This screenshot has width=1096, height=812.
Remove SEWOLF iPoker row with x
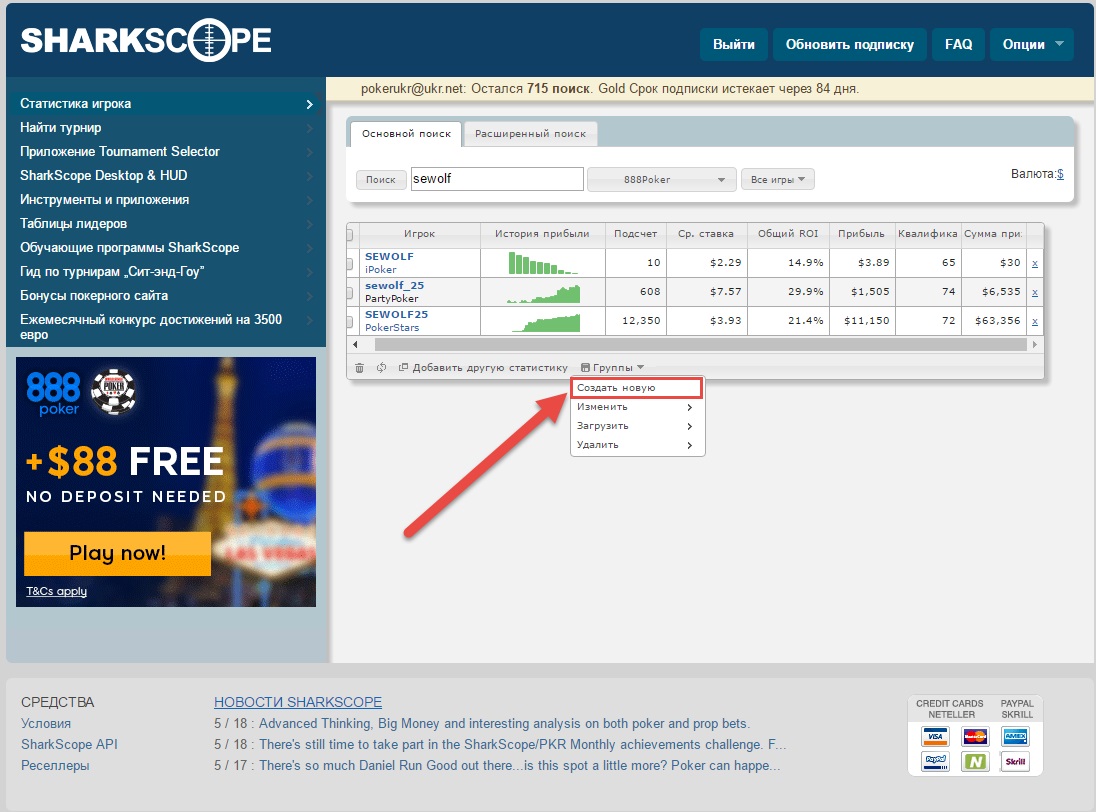pyautogui.click(x=1034, y=263)
